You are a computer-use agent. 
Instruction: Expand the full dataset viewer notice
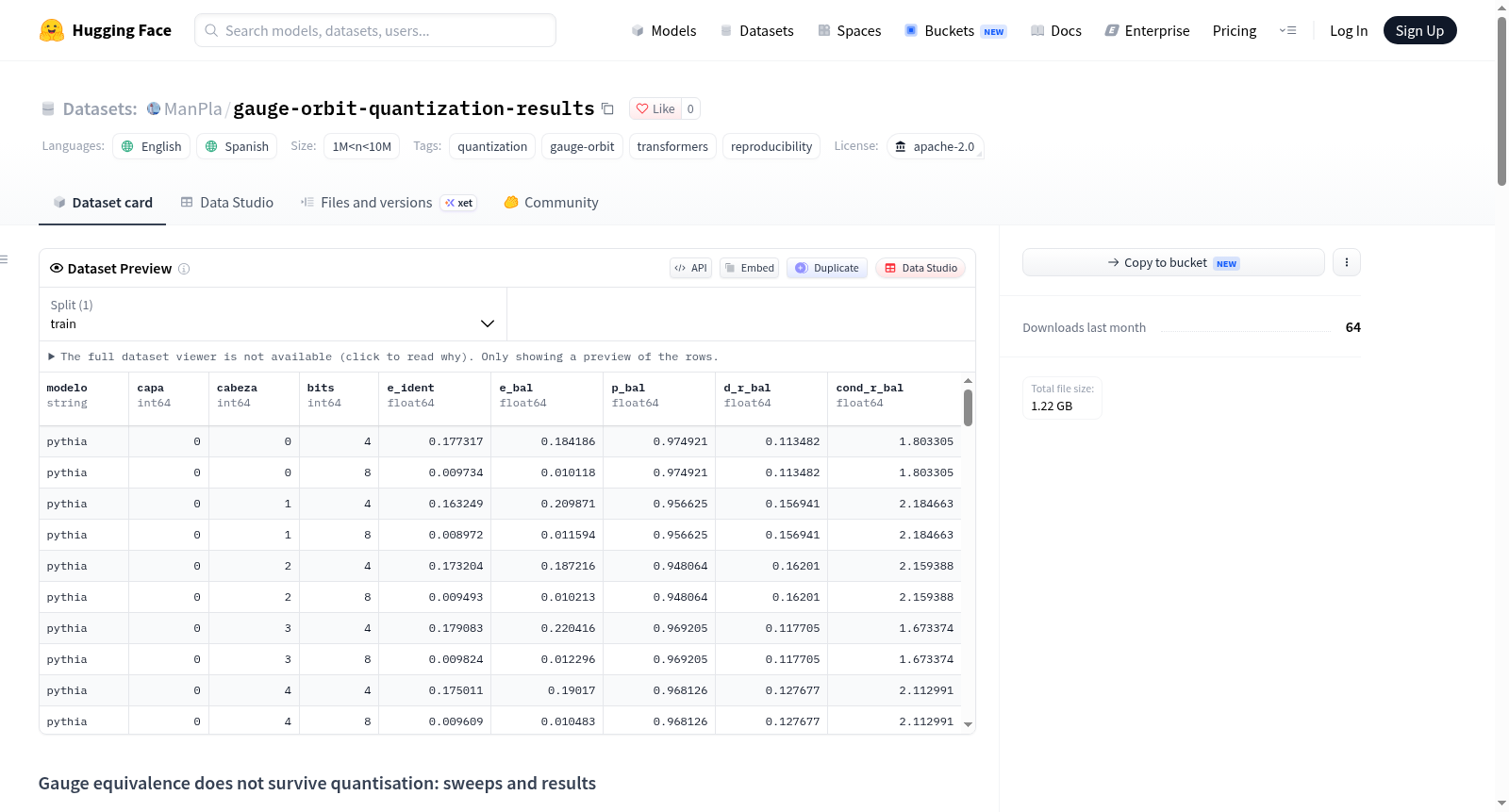(x=383, y=356)
